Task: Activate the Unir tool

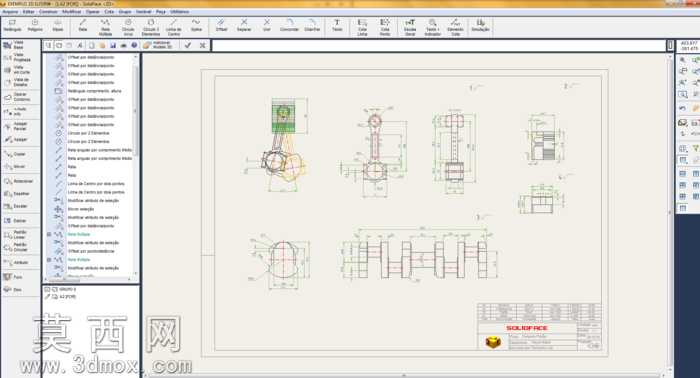Action: tap(267, 25)
